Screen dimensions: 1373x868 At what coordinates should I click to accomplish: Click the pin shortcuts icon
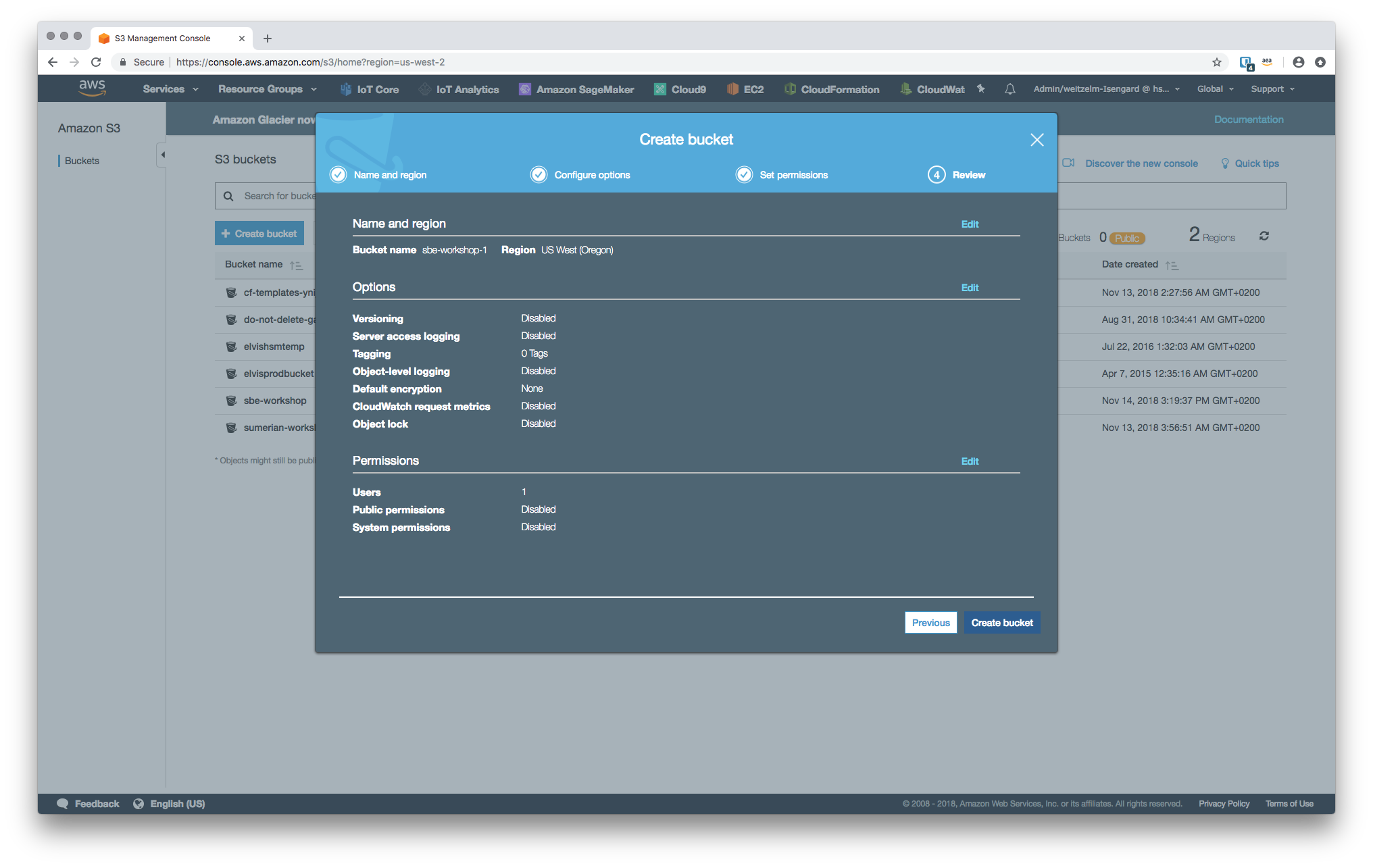[x=981, y=88]
